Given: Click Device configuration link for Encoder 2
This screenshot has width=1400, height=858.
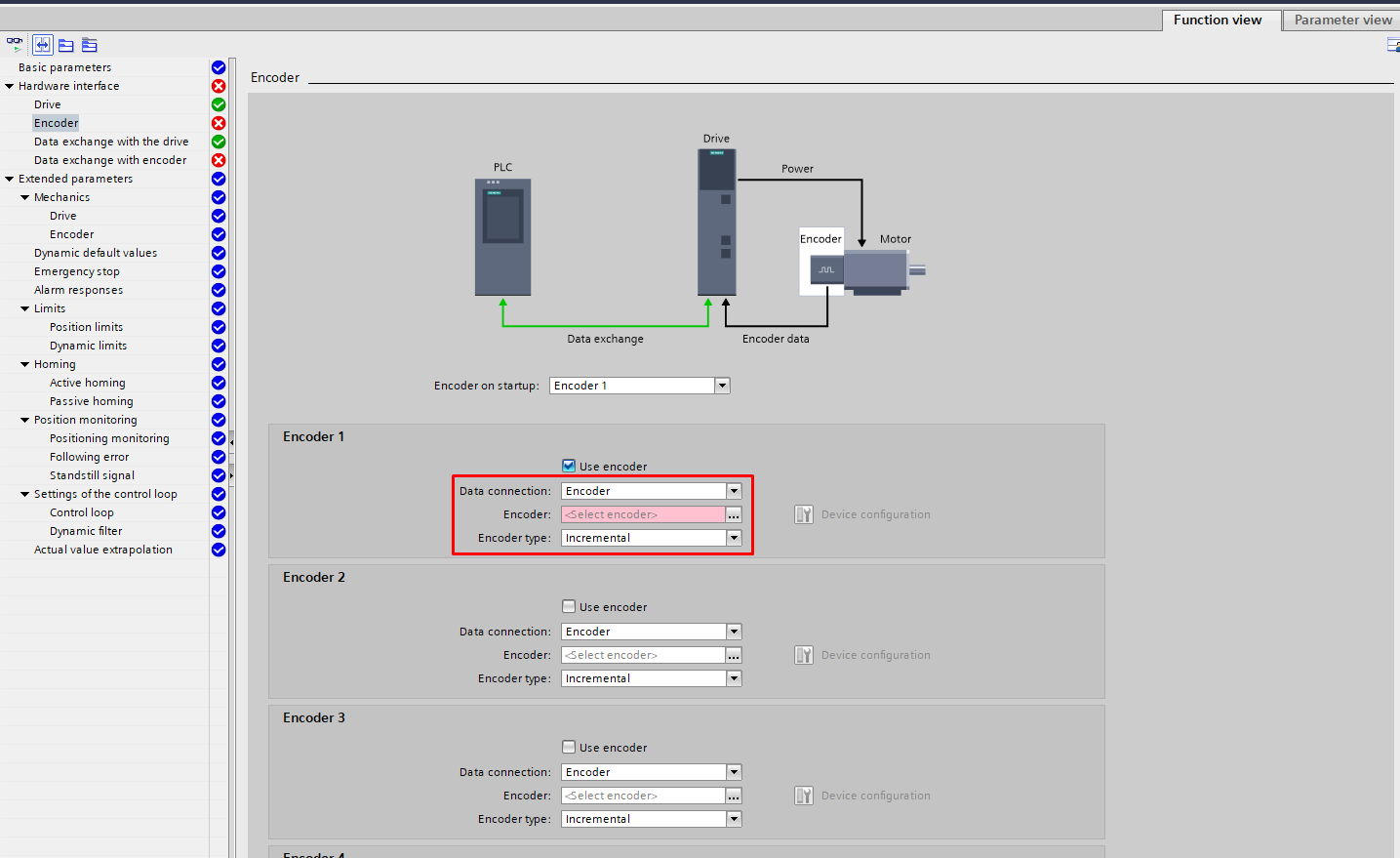Looking at the screenshot, I should coord(876,655).
